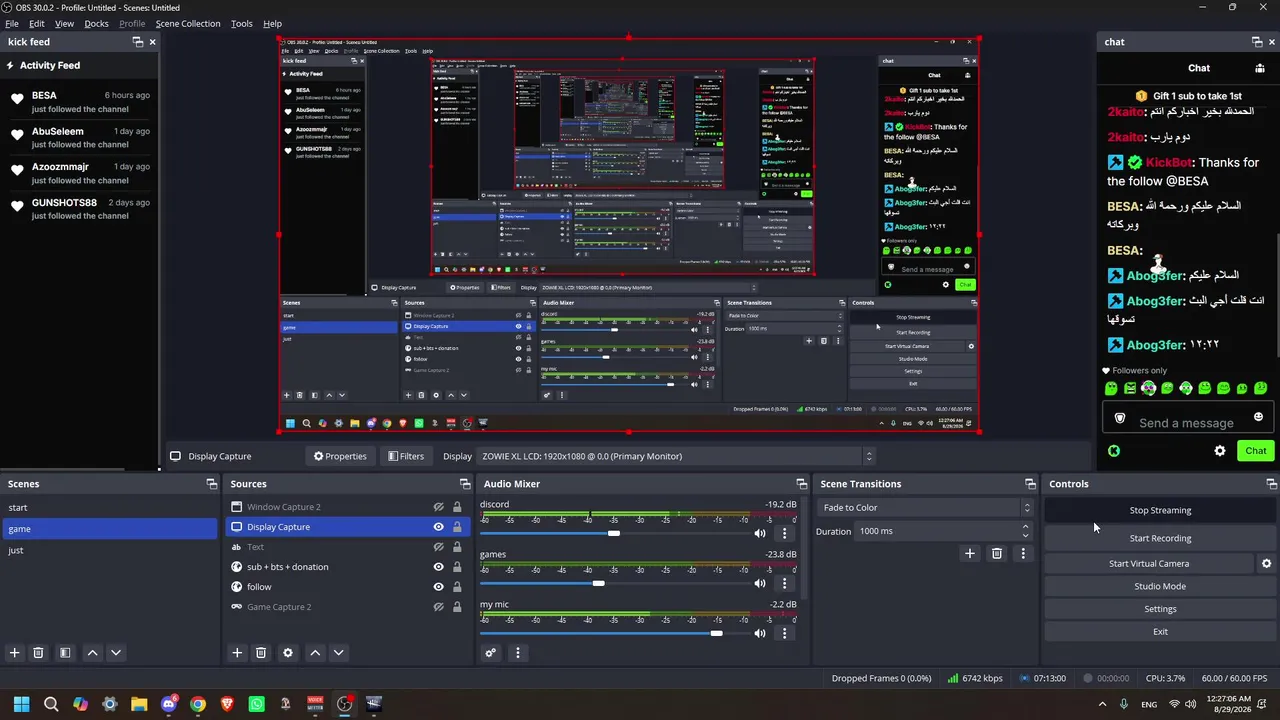Click the Stop Streaming button
This screenshot has height=720, width=1280.
pyautogui.click(x=1160, y=510)
